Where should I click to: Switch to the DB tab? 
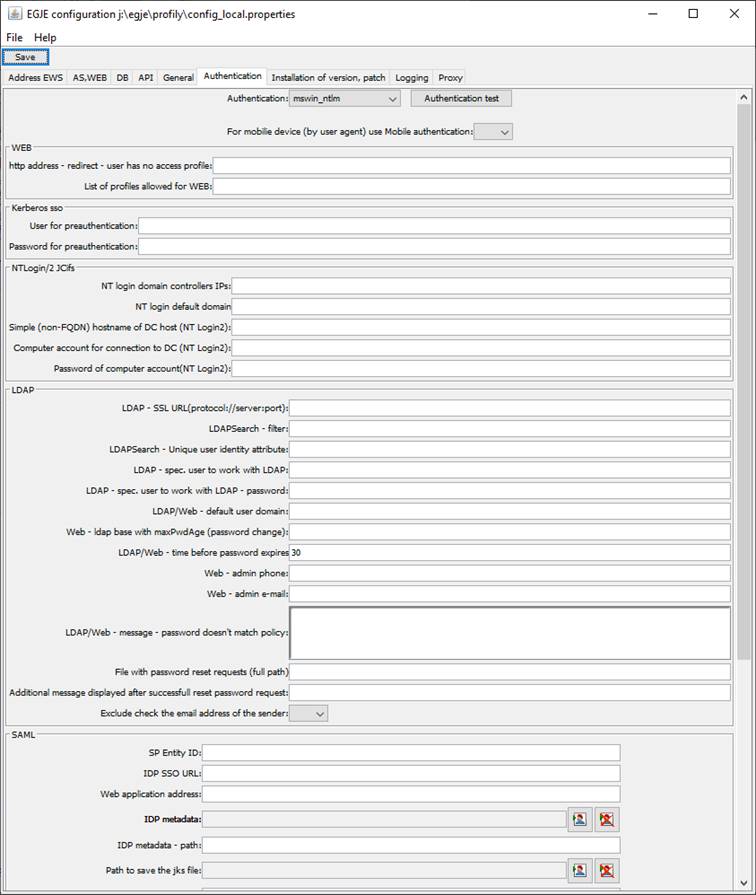pos(122,78)
